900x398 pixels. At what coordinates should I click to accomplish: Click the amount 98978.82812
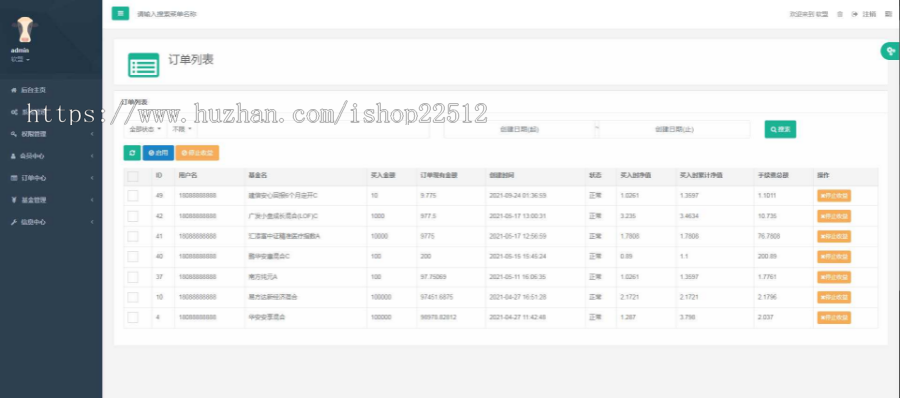[x=439, y=317]
